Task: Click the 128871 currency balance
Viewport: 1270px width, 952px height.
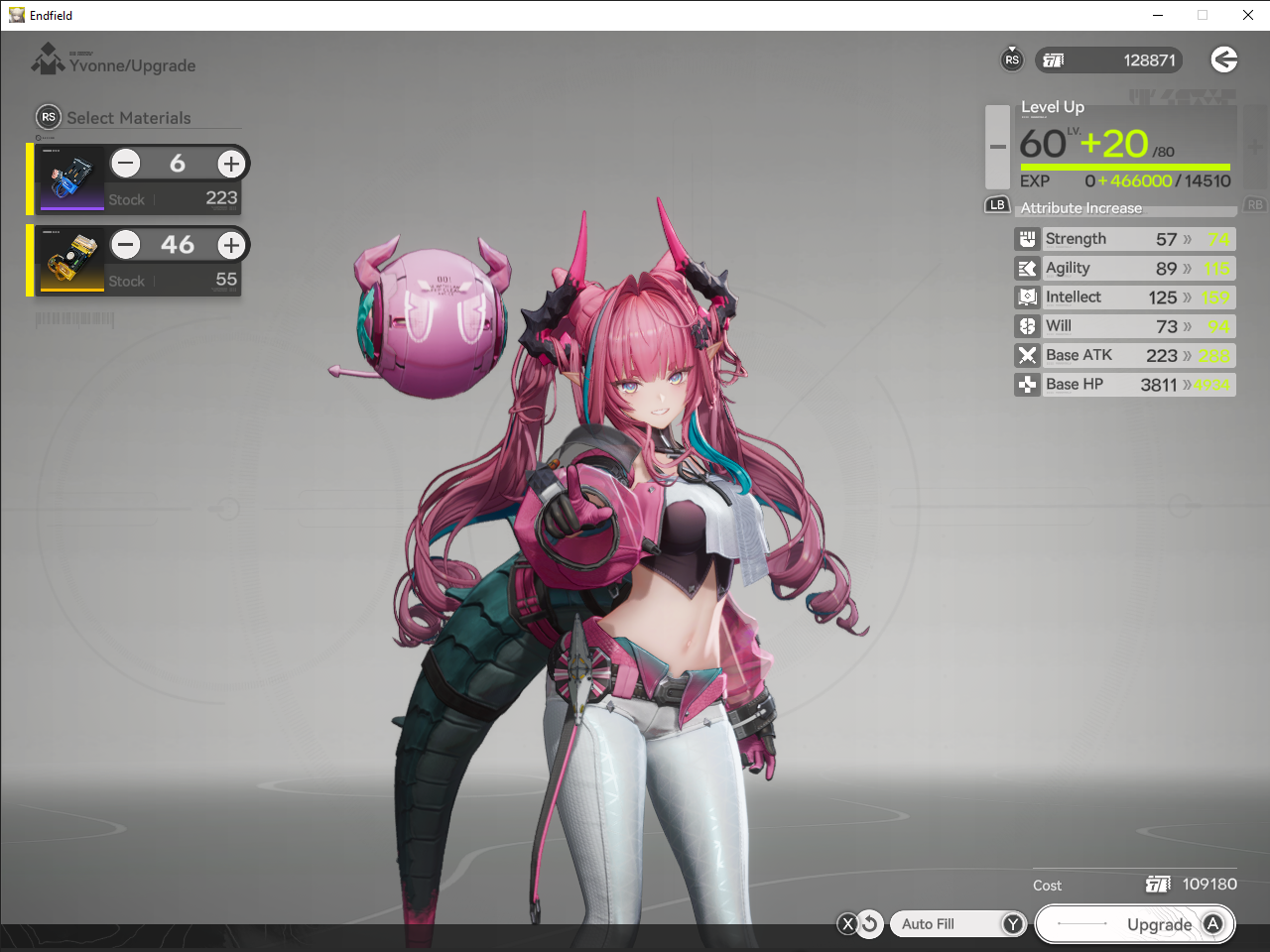Action: tap(1149, 60)
